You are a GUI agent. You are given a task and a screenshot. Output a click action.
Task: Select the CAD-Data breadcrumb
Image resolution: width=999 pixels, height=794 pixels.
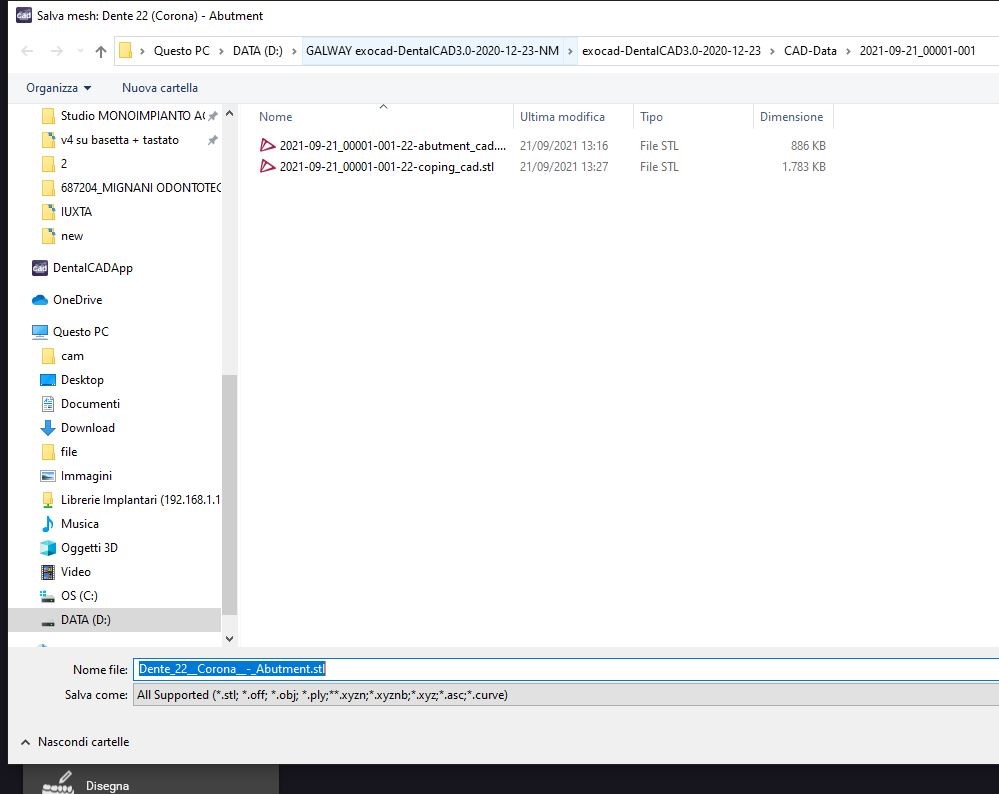pyautogui.click(x=810, y=51)
